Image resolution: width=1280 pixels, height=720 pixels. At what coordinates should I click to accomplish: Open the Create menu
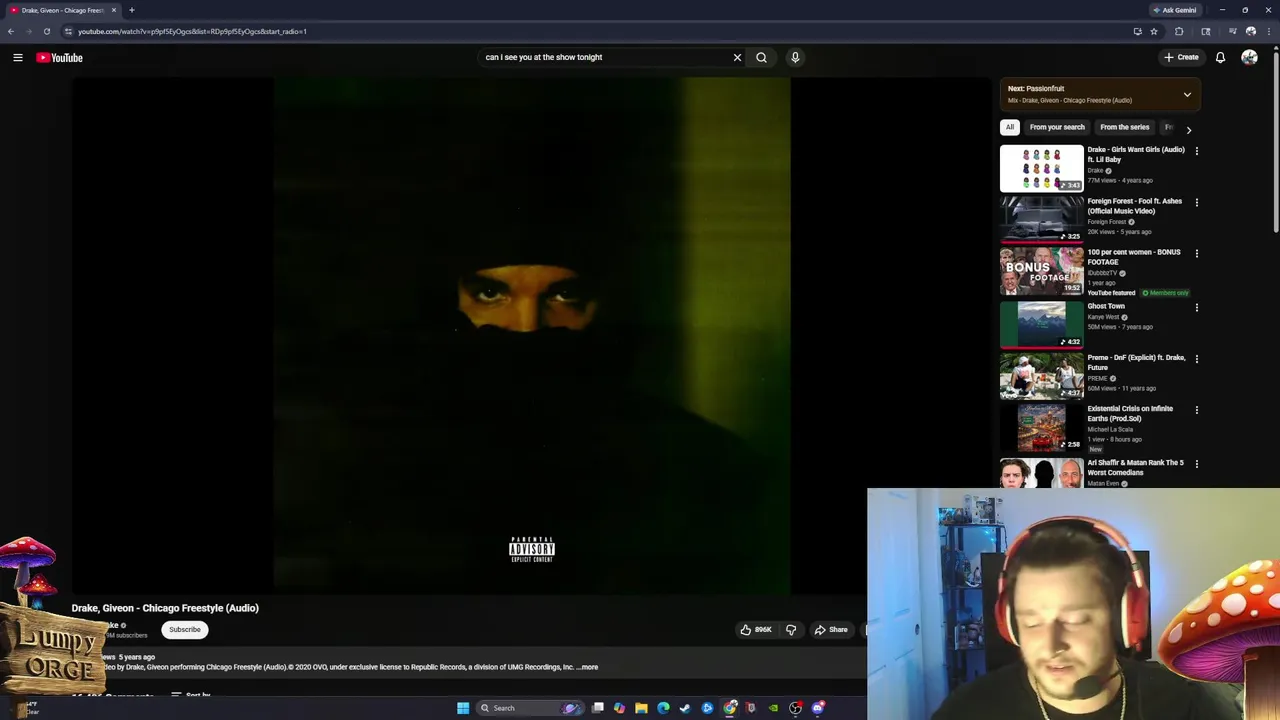pos(1181,57)
